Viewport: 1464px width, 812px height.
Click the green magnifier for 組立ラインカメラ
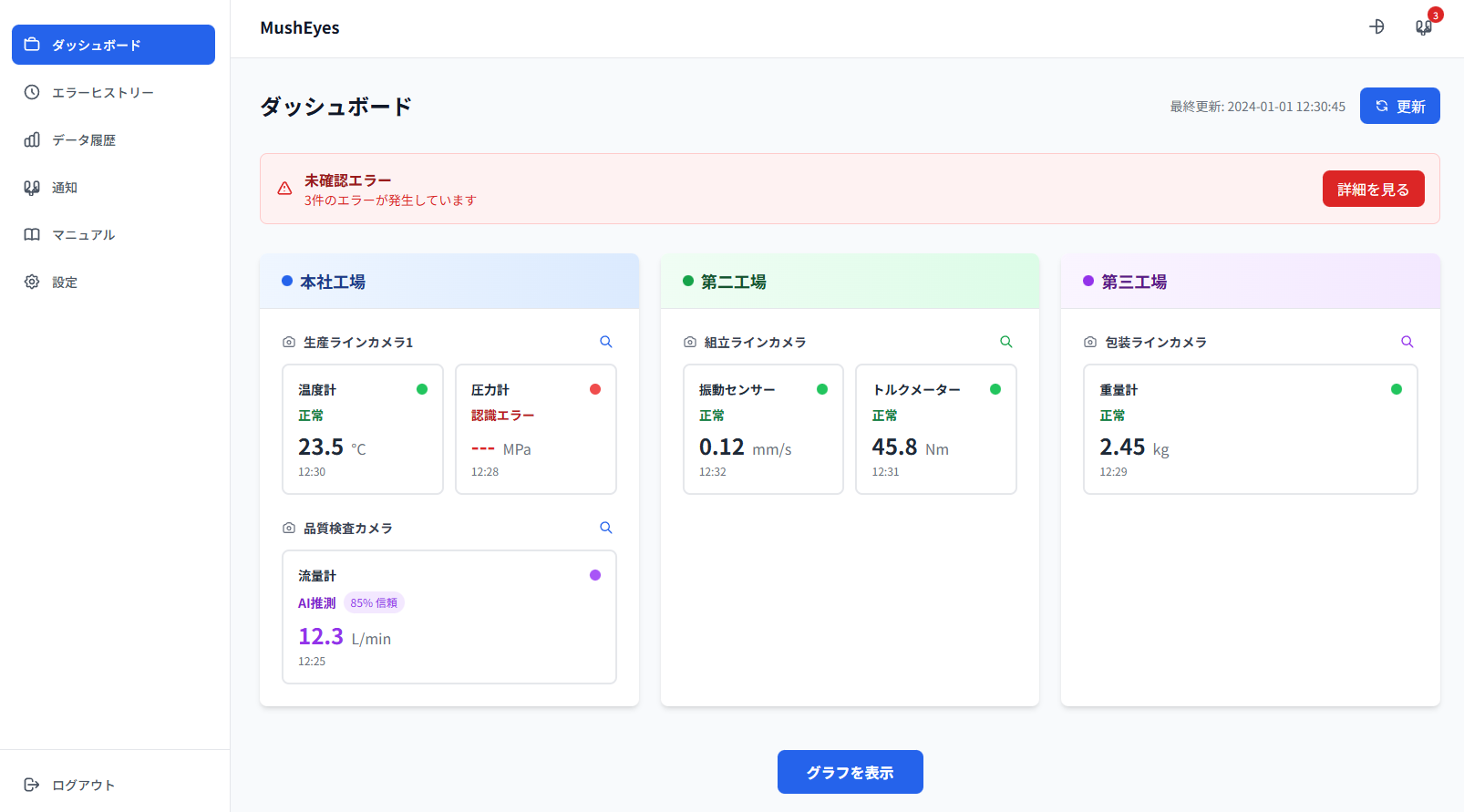pos(1006,342)
